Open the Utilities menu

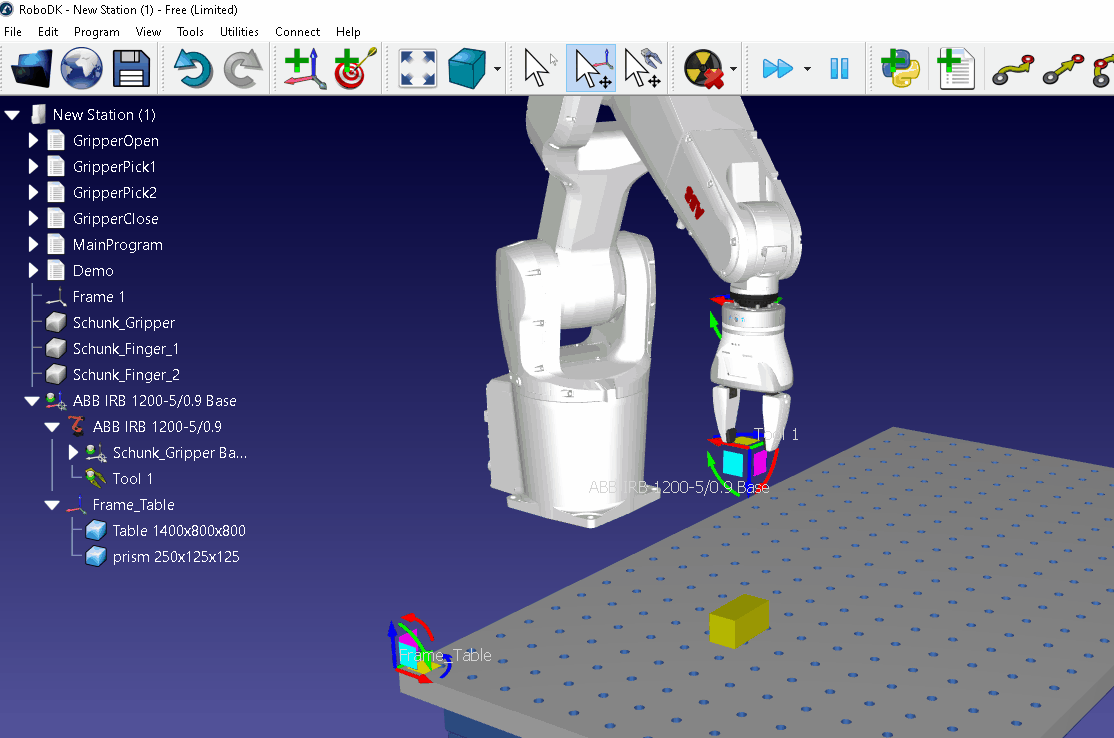(239, 32)
